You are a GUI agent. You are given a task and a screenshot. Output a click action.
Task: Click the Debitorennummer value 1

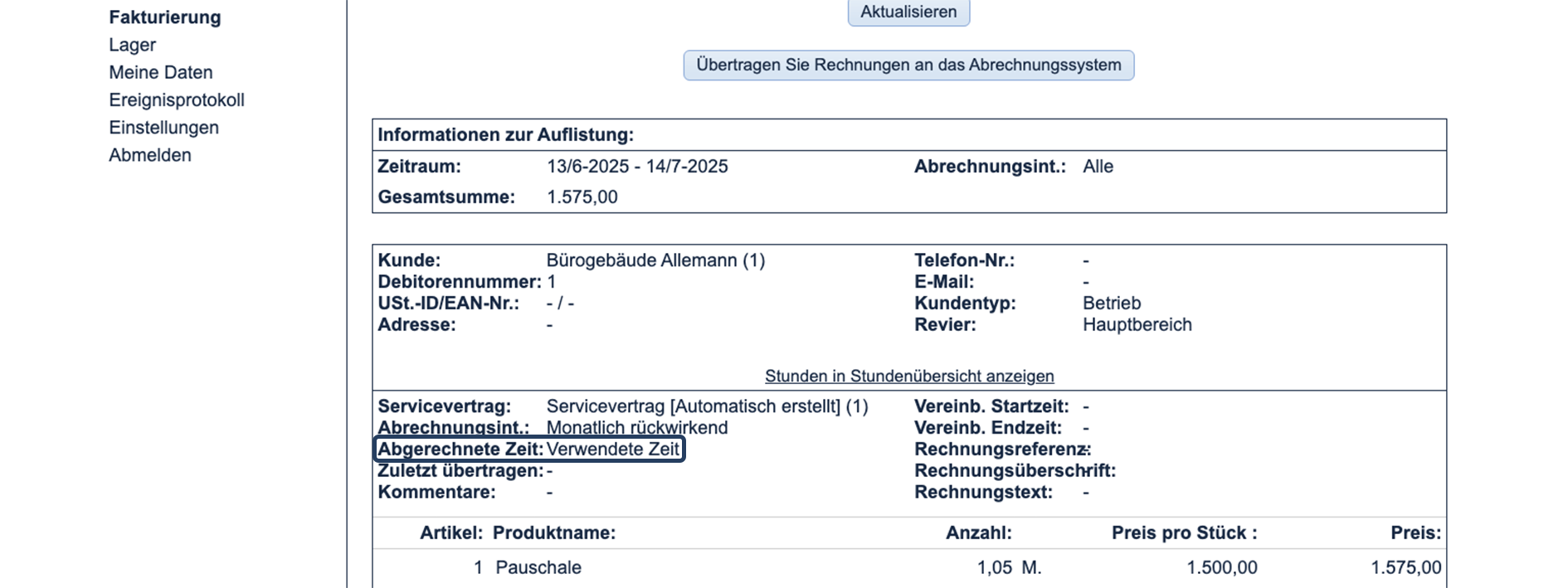coord(552,281)
